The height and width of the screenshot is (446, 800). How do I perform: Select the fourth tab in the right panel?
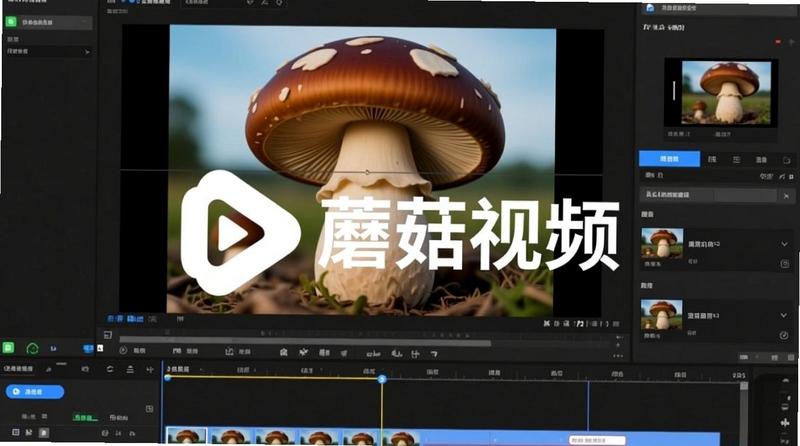pyautogui.click(x=761, y=160)
